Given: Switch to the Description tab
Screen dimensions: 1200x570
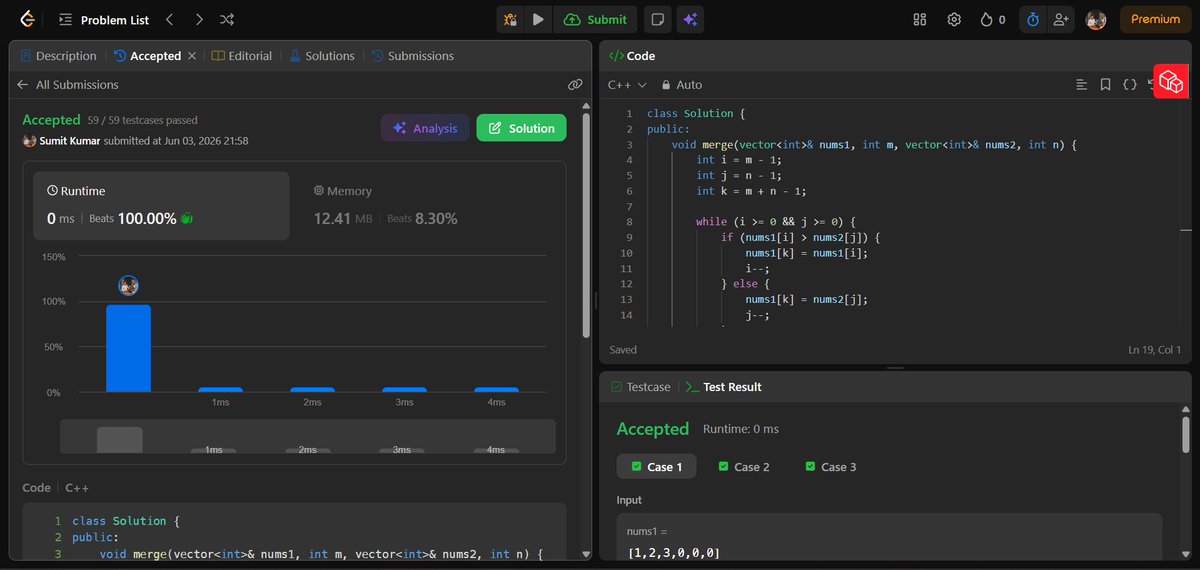Looking at the screenshot, I should [57, 56].
